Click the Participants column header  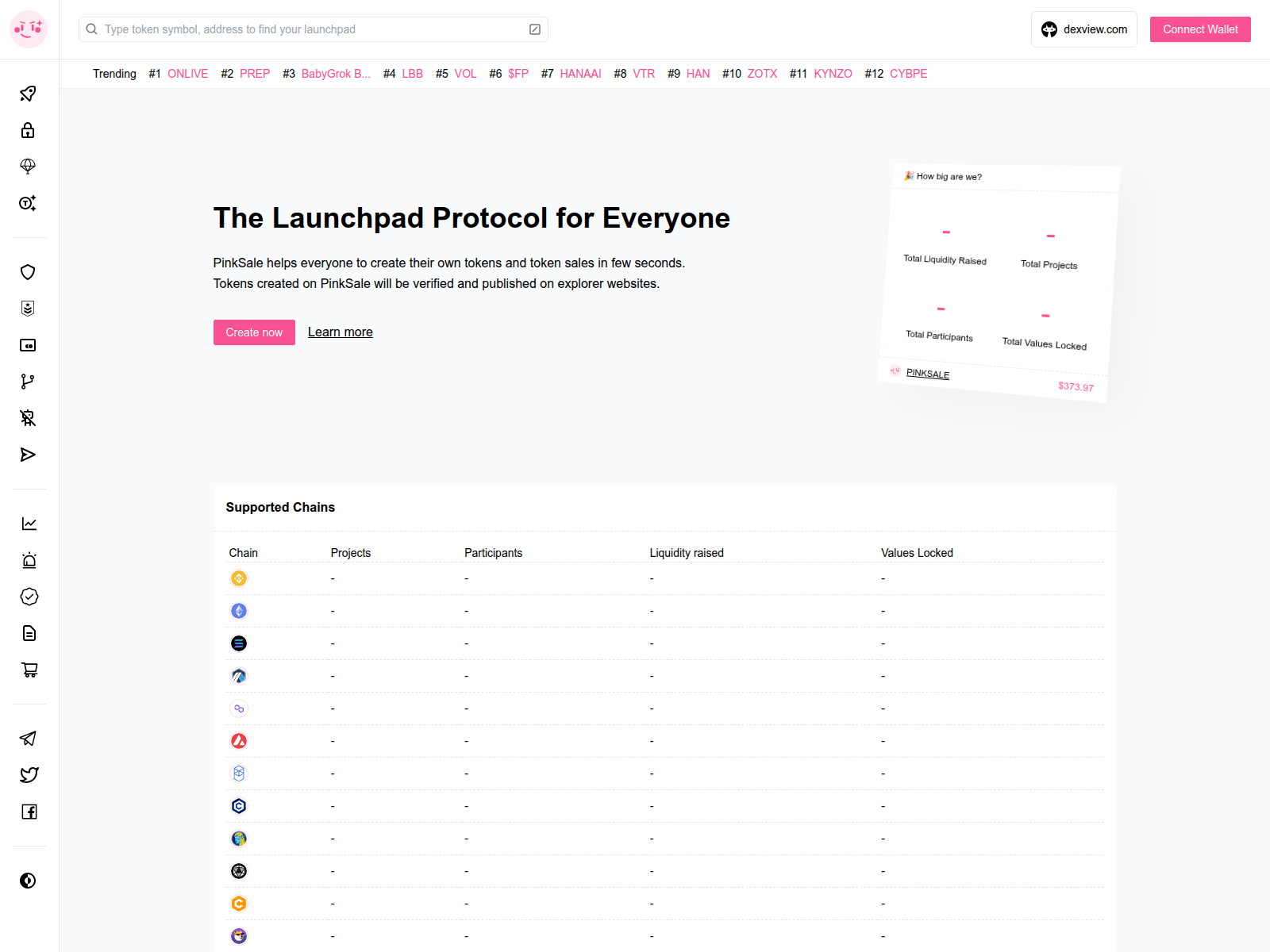[x=493, y=553]
